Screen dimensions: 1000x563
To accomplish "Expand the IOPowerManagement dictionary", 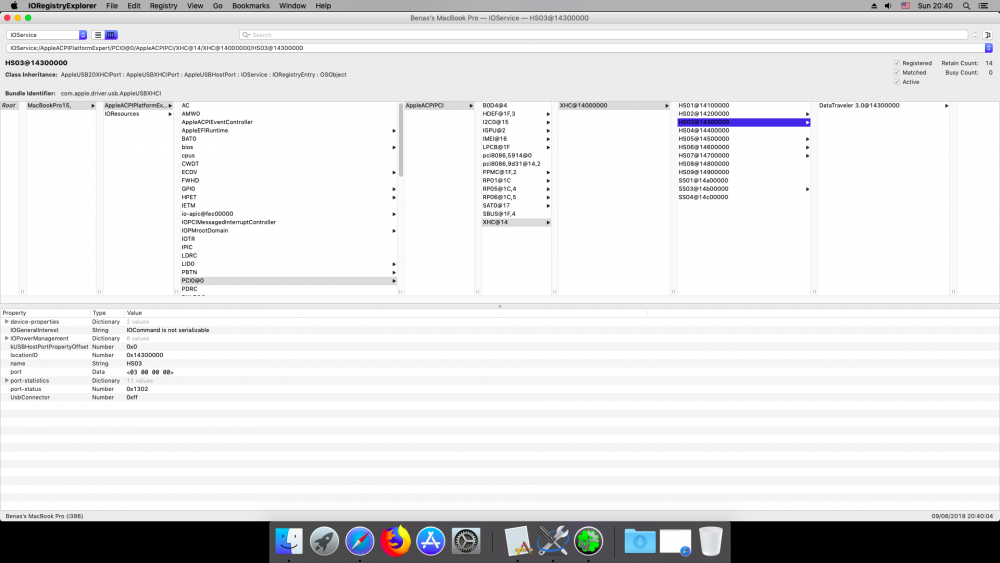I will pyautogui.click(x=7, y=339).
